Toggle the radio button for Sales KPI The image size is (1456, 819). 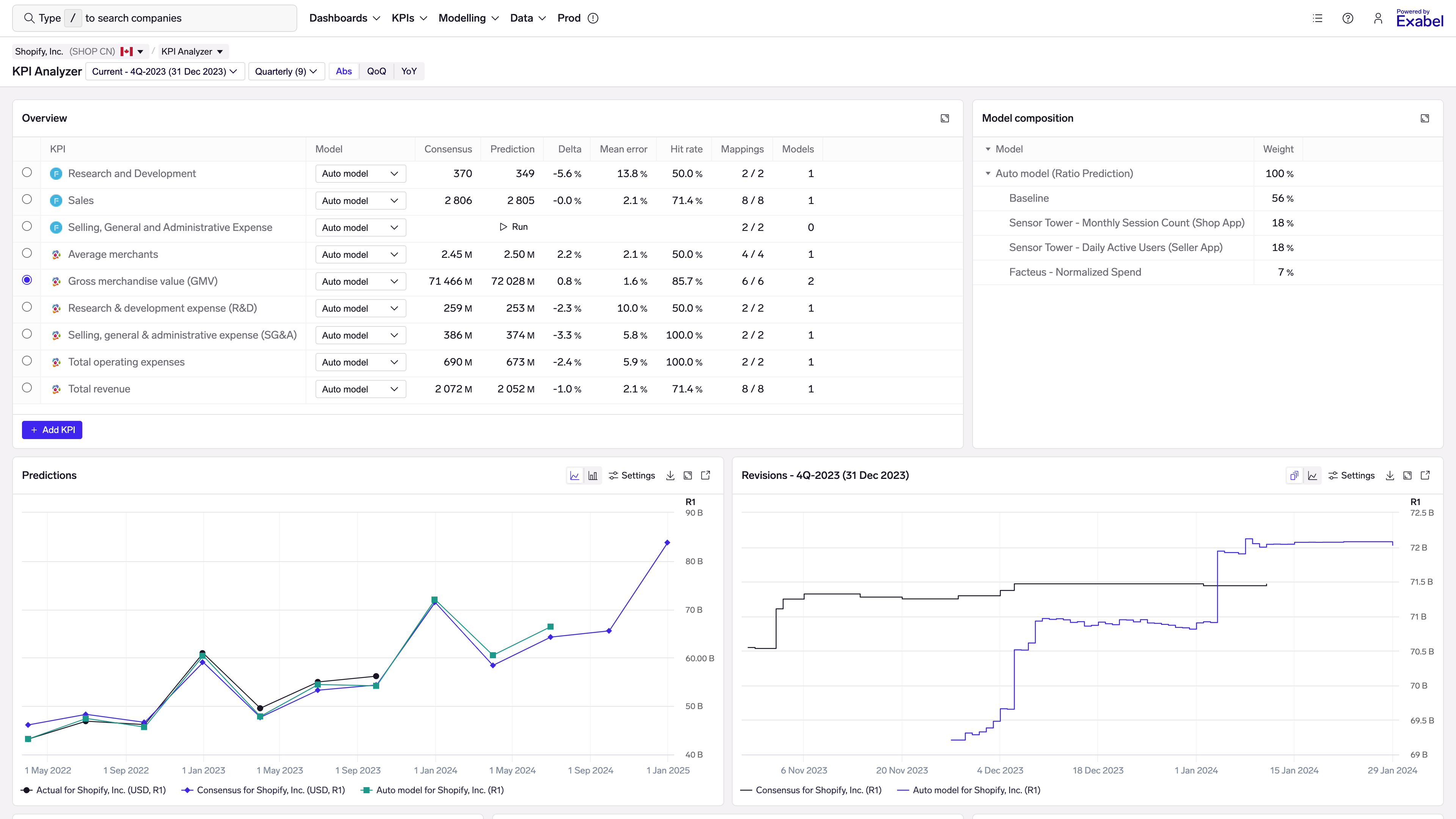[x=27, y=199]
